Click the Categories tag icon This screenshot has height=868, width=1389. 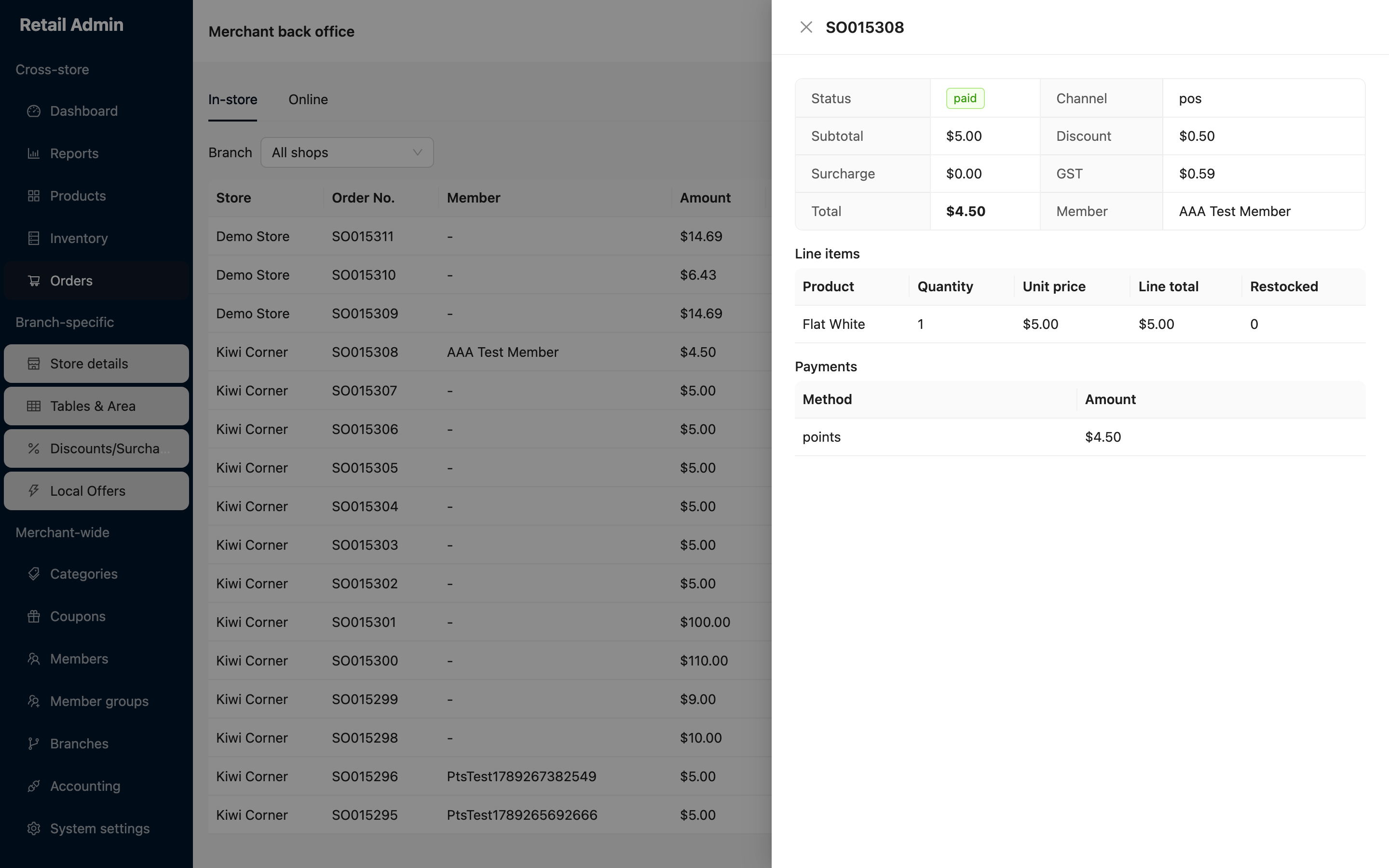pos(34,573)
